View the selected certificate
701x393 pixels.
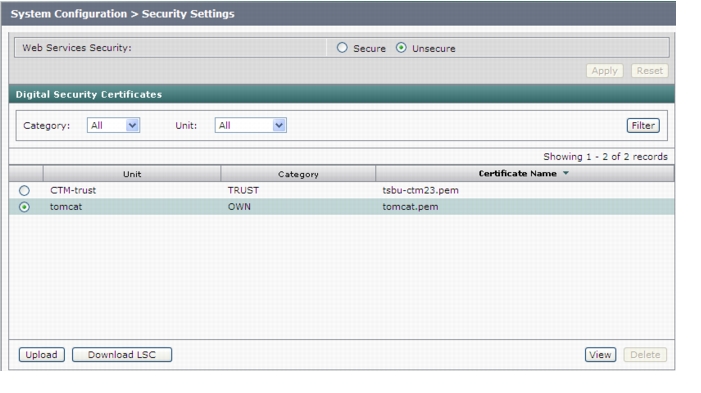tap(600, 355)
